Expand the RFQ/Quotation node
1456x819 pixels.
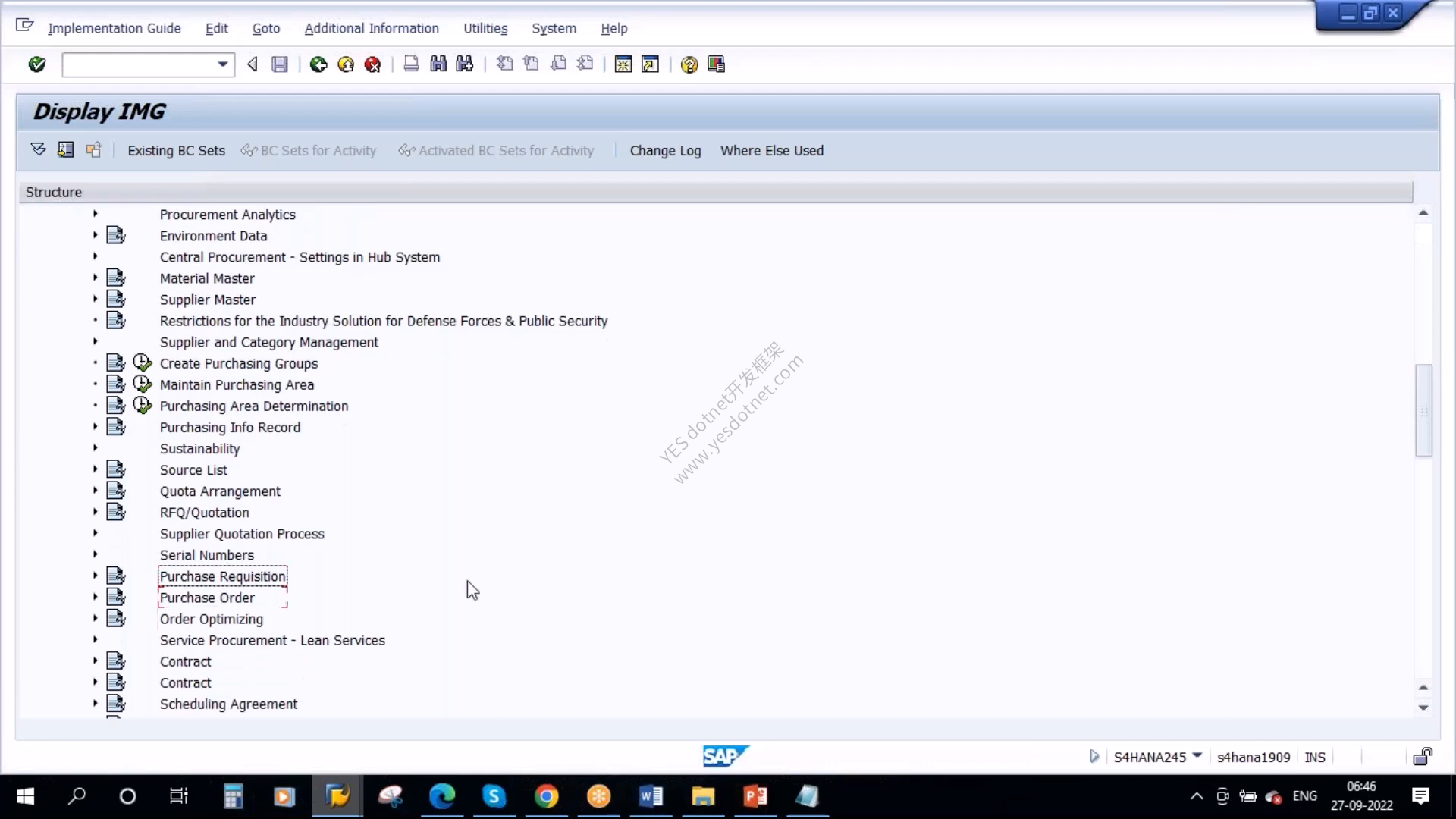[95, 512]
